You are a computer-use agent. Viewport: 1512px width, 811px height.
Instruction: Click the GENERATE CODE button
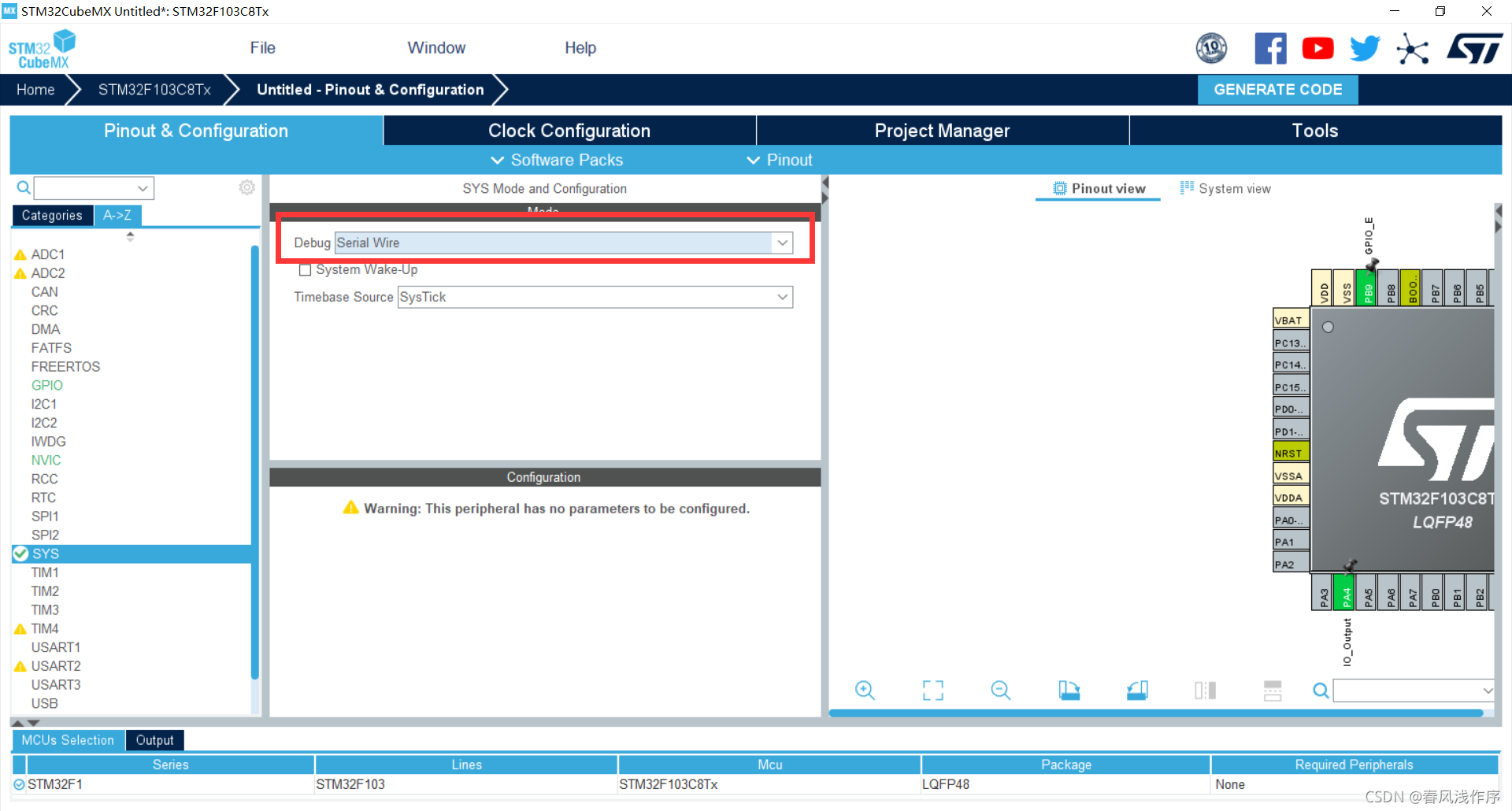click(x=1277, y=90)
